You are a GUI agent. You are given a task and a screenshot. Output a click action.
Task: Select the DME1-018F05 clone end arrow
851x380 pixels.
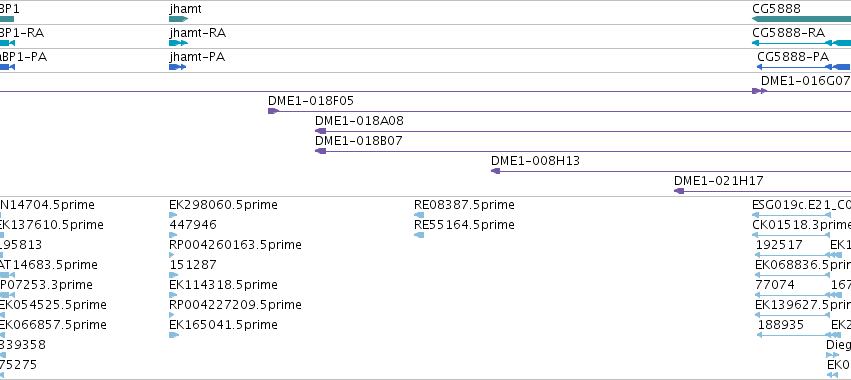pos(273,111)
